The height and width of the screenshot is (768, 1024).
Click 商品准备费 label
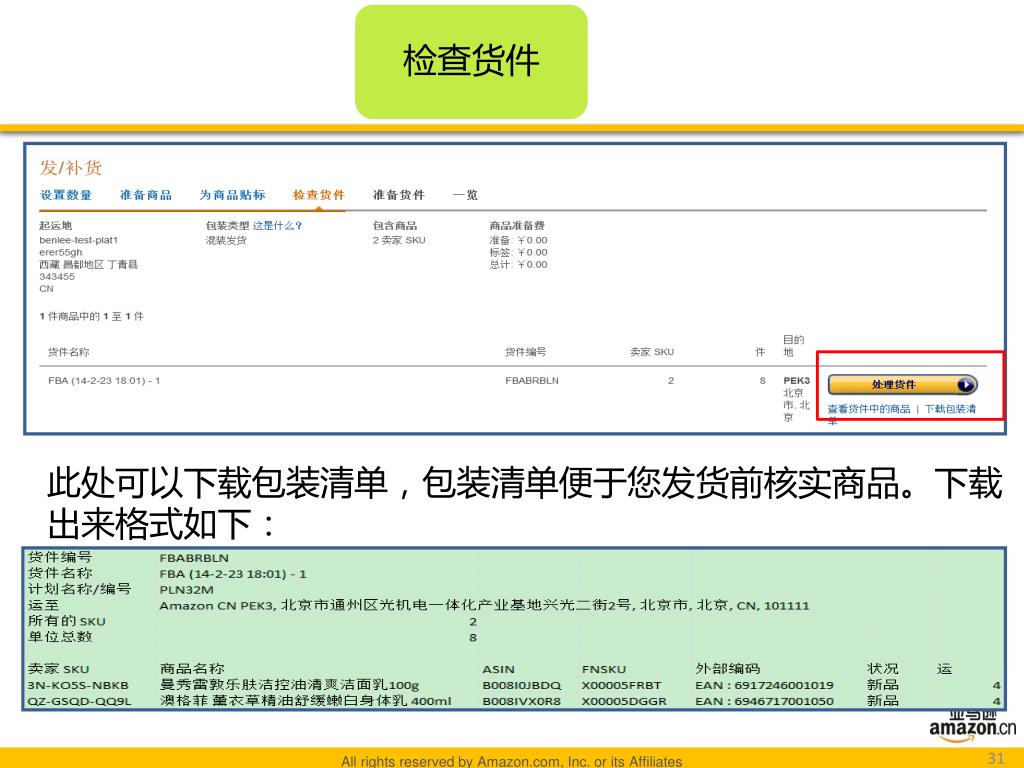(517, 225)
